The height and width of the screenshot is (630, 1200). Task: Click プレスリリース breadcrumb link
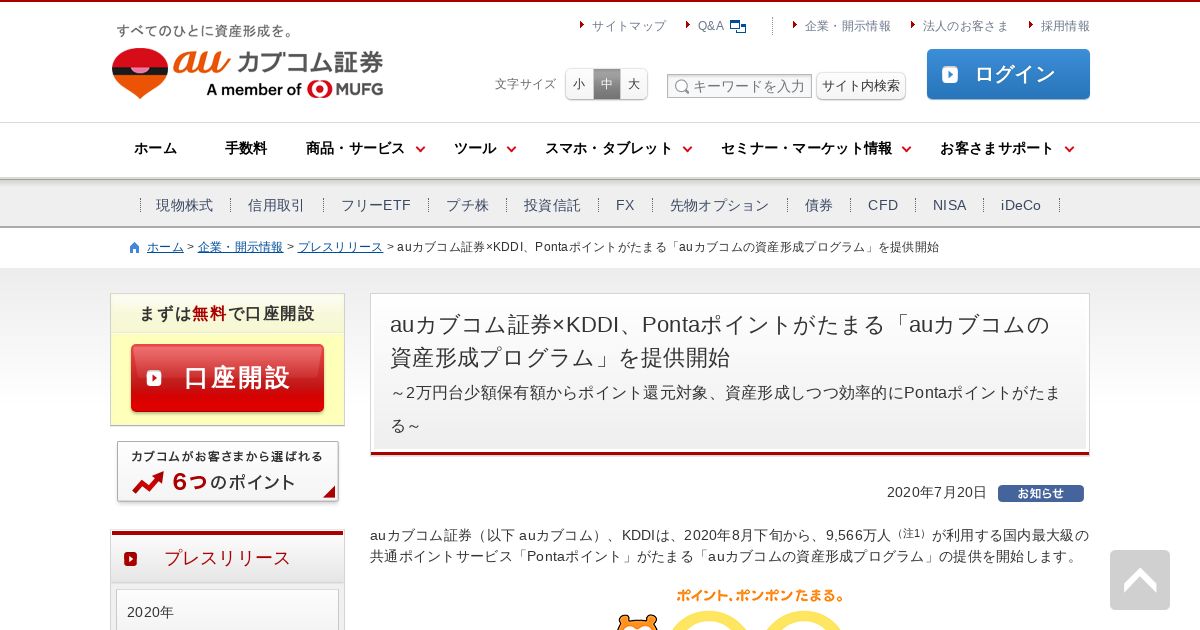point(340,247)
